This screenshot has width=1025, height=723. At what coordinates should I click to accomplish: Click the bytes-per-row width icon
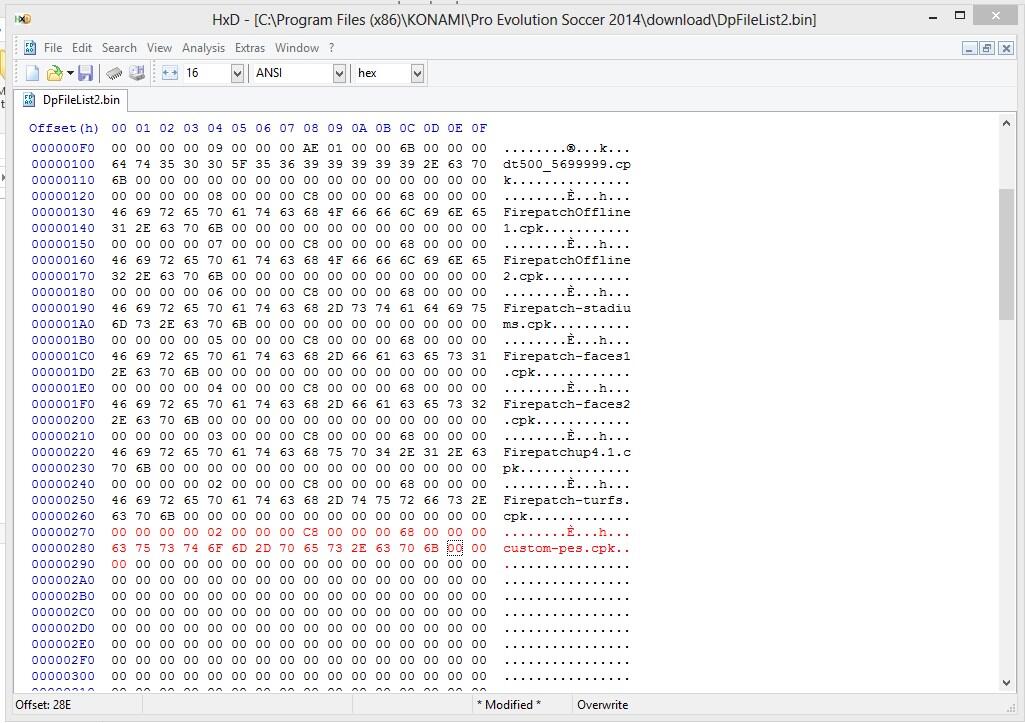[170, 73]
